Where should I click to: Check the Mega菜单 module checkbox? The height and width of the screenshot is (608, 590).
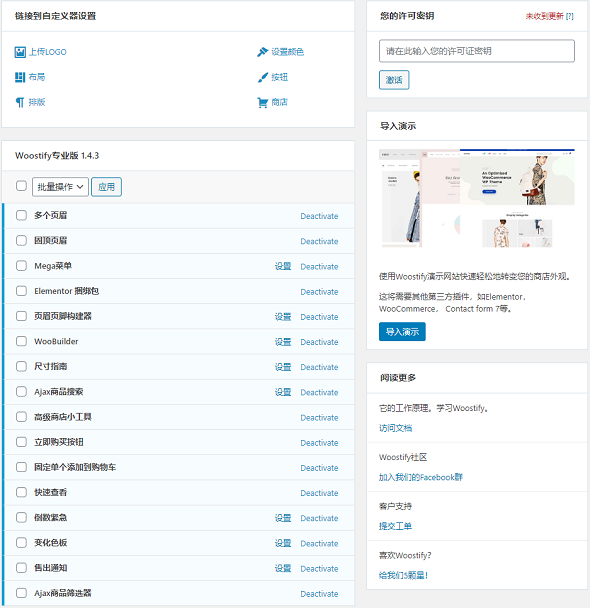[x=21, y=266]
